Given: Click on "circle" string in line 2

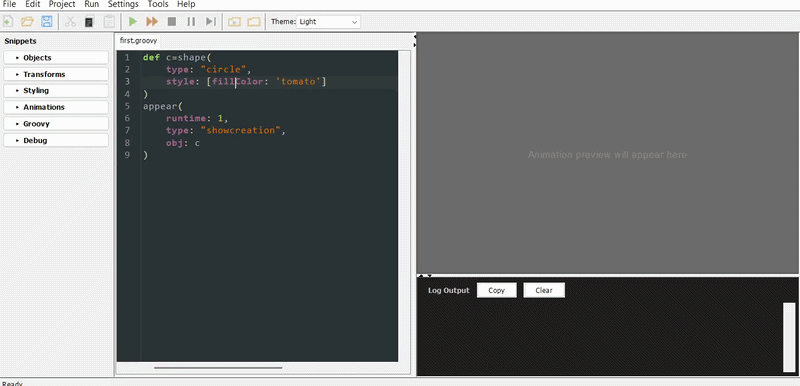Looking at the screenshot, I should coord(223,69).
